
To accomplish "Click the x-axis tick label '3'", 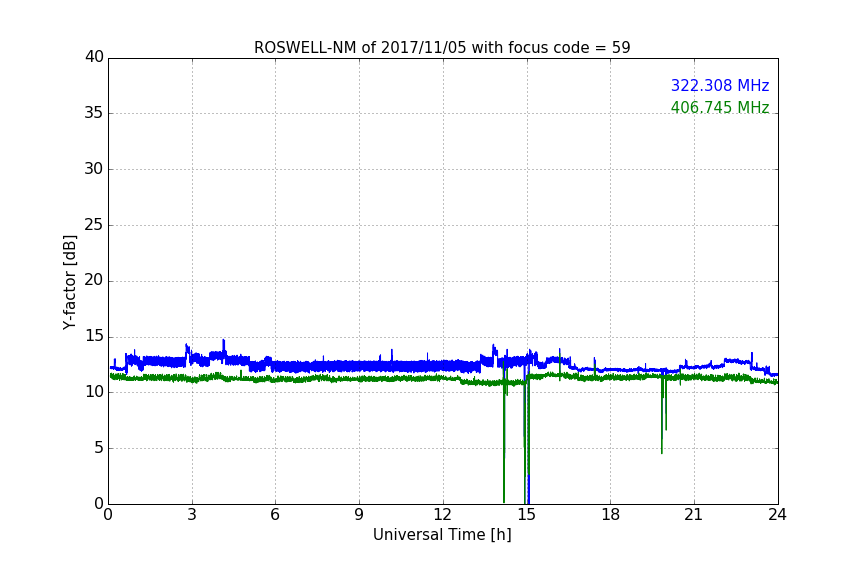I will (192, 515).
